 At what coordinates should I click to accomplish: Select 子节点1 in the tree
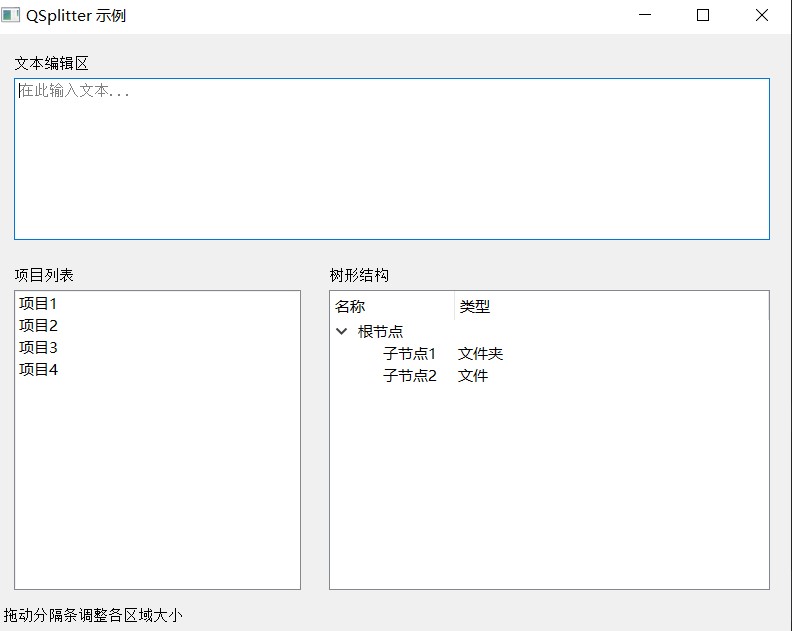click(x=409, y=354)
